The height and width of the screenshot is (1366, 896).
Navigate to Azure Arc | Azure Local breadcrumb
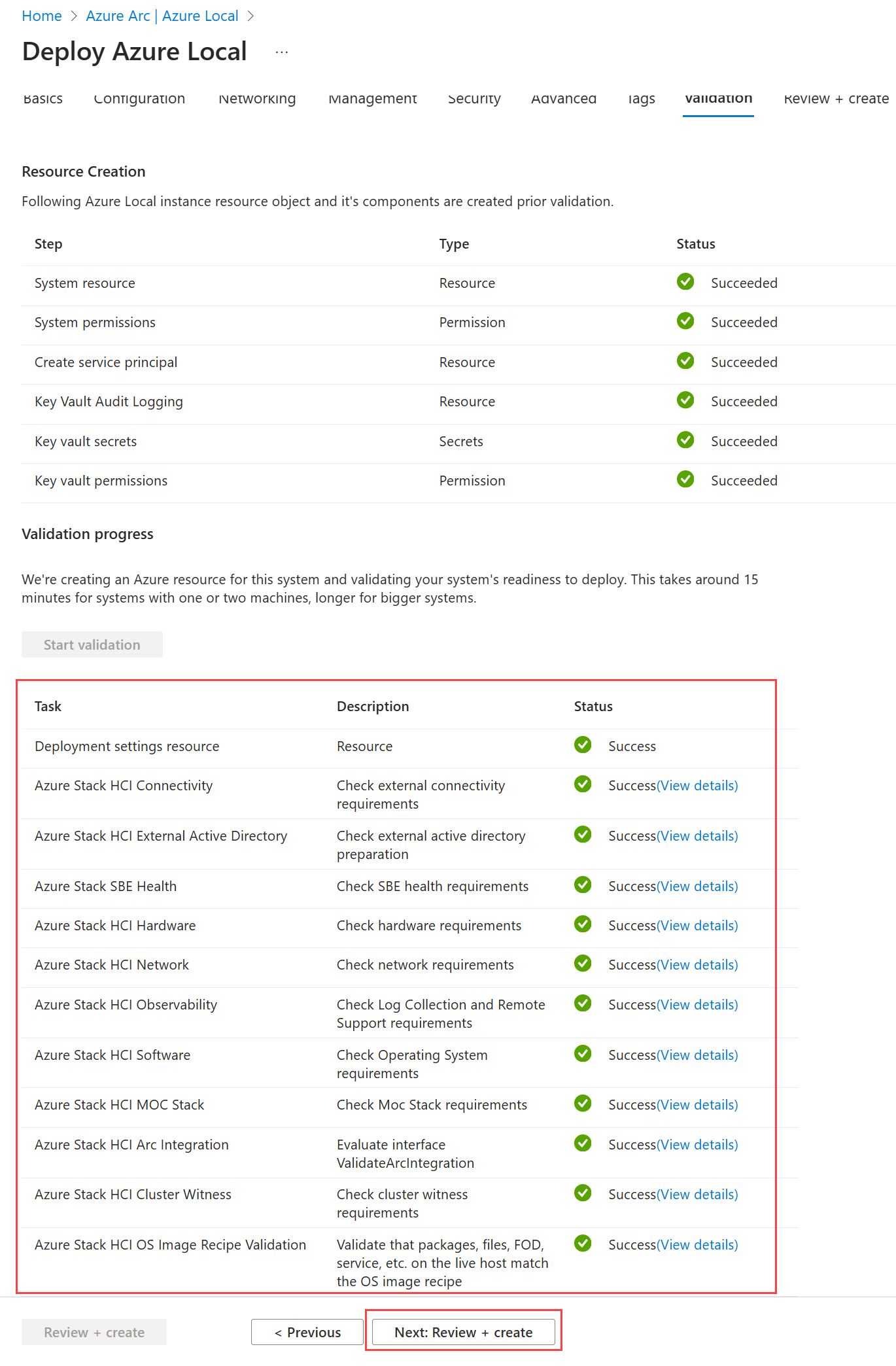tap(162, 16)
